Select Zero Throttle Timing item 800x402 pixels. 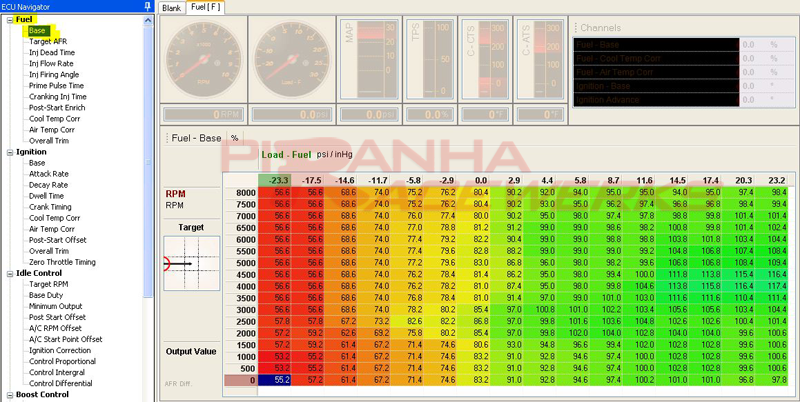[62, 262]
